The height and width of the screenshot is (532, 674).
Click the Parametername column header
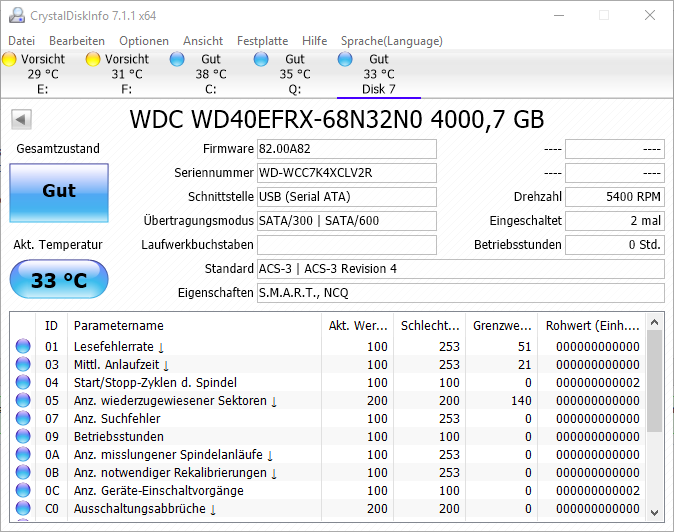click(194, 325)
